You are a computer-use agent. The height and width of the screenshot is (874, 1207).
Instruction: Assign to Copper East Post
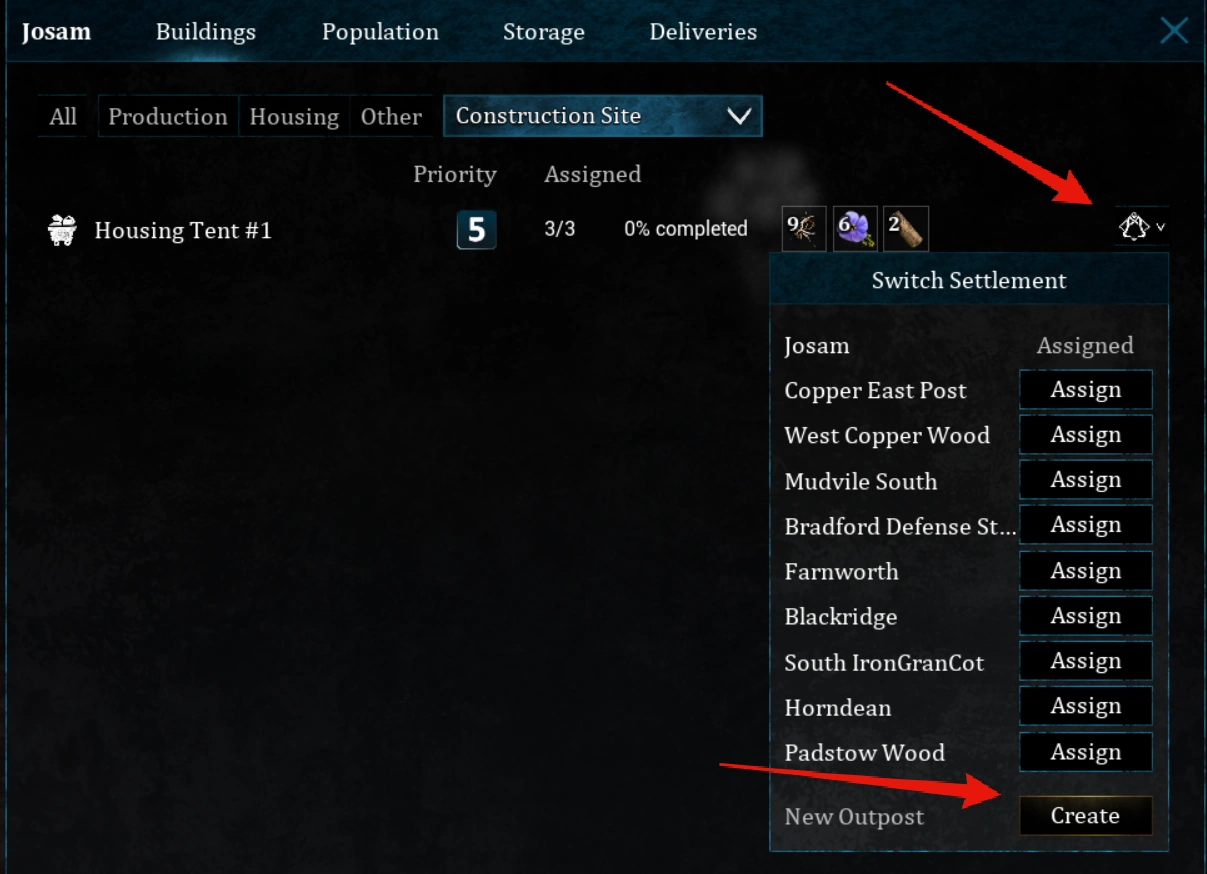tap(1085, 390)
